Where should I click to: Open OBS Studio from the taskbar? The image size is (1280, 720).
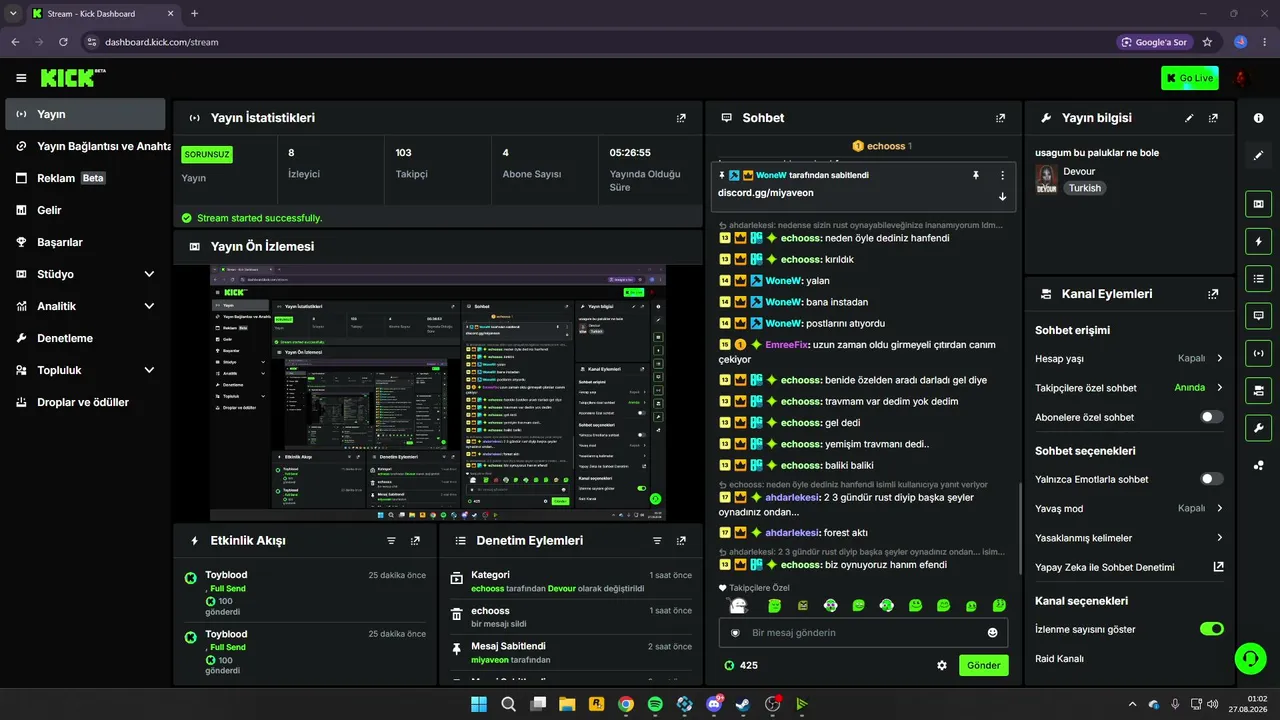(x=773, y=704)
